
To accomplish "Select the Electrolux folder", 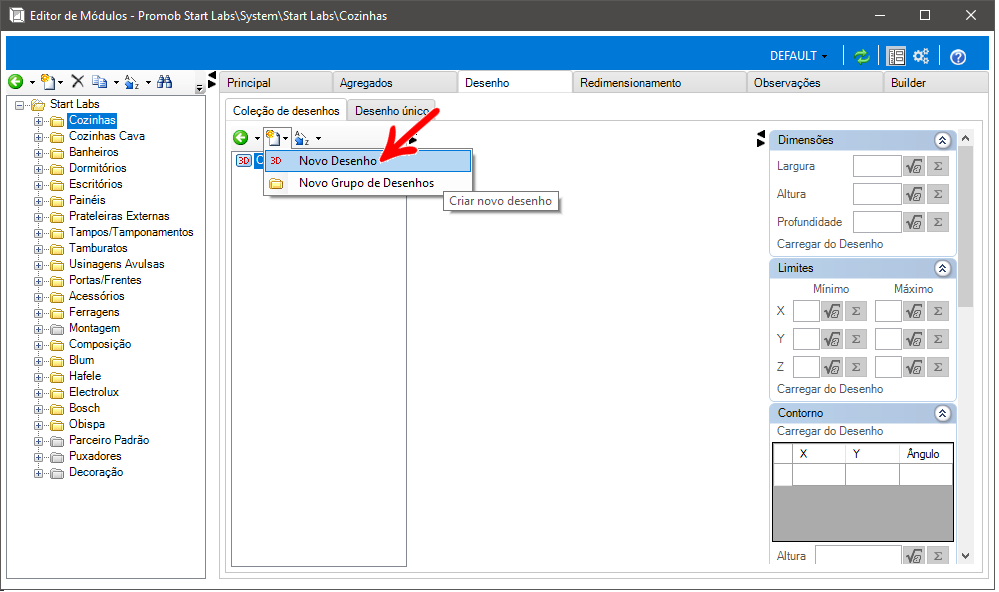I will click(x=94, y=392).
